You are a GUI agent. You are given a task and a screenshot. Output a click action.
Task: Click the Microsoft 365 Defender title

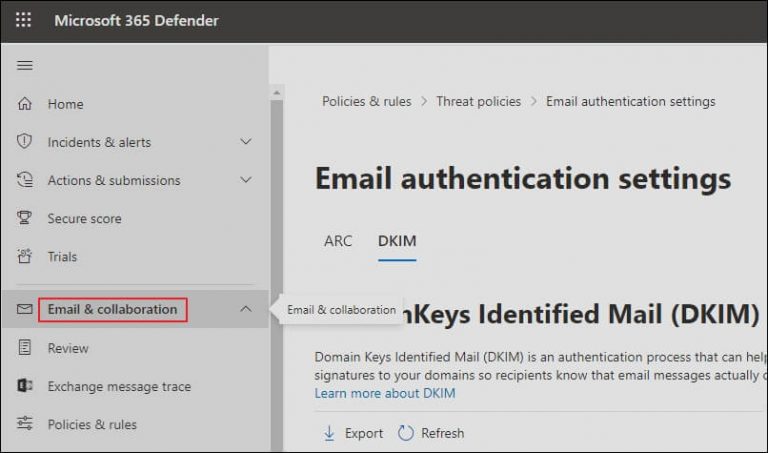click(x=136, y=21)
